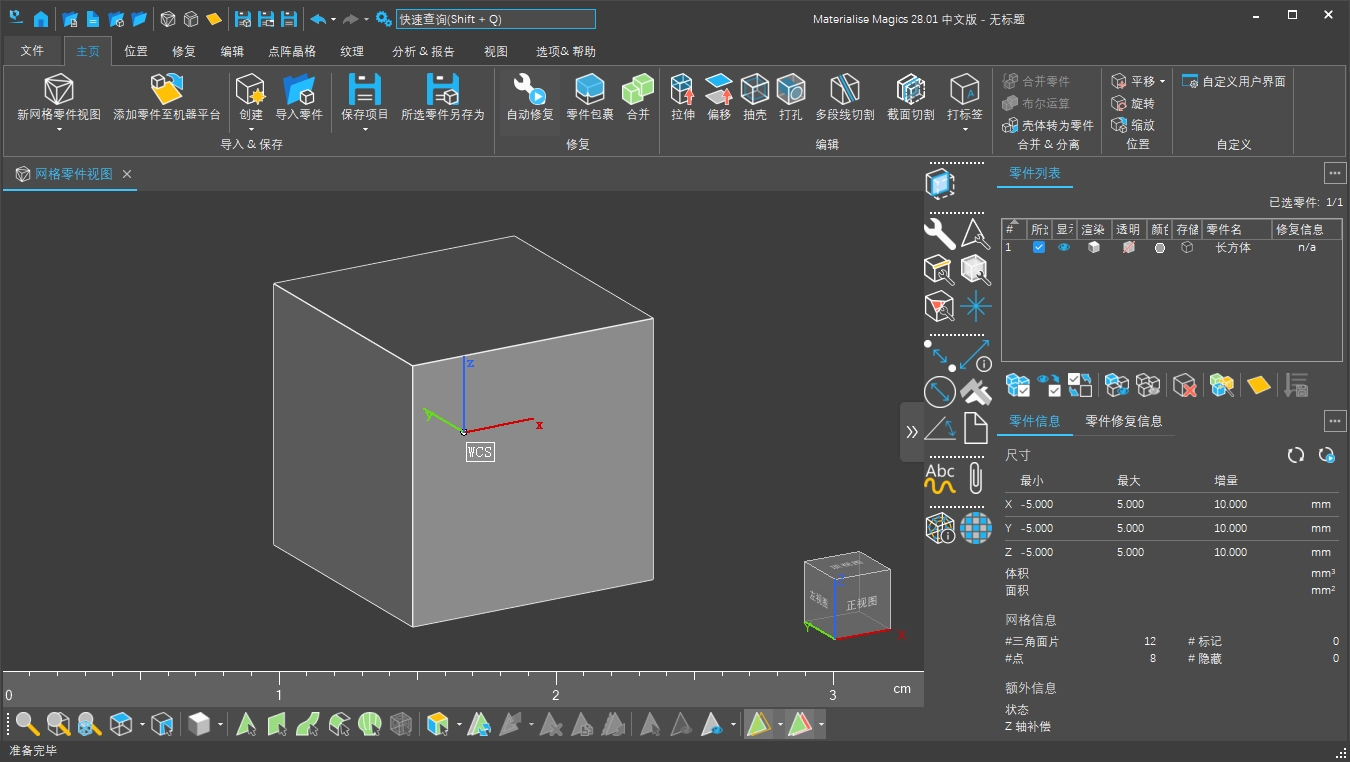The width and height of the screenshot is (1350, 762).
Task: Open the 分析&报告 ribbon tab
Action: coord(422,50)
